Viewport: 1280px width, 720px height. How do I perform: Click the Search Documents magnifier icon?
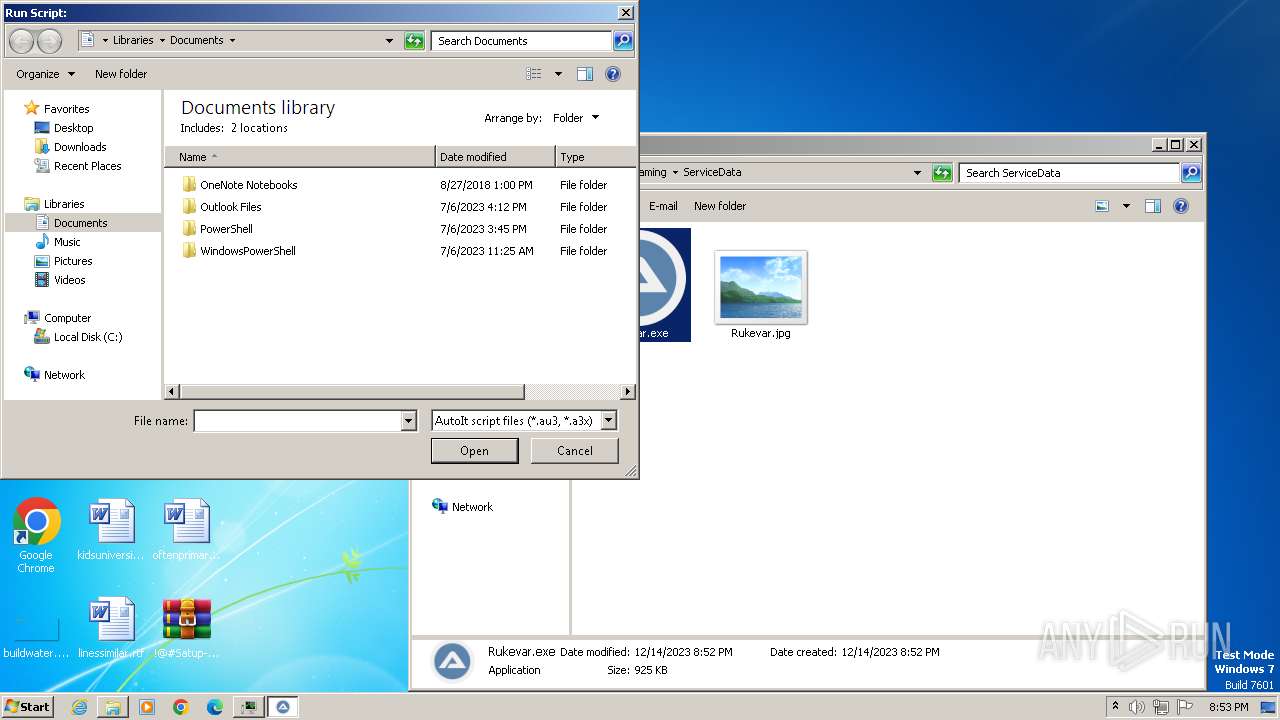point(623,41)
